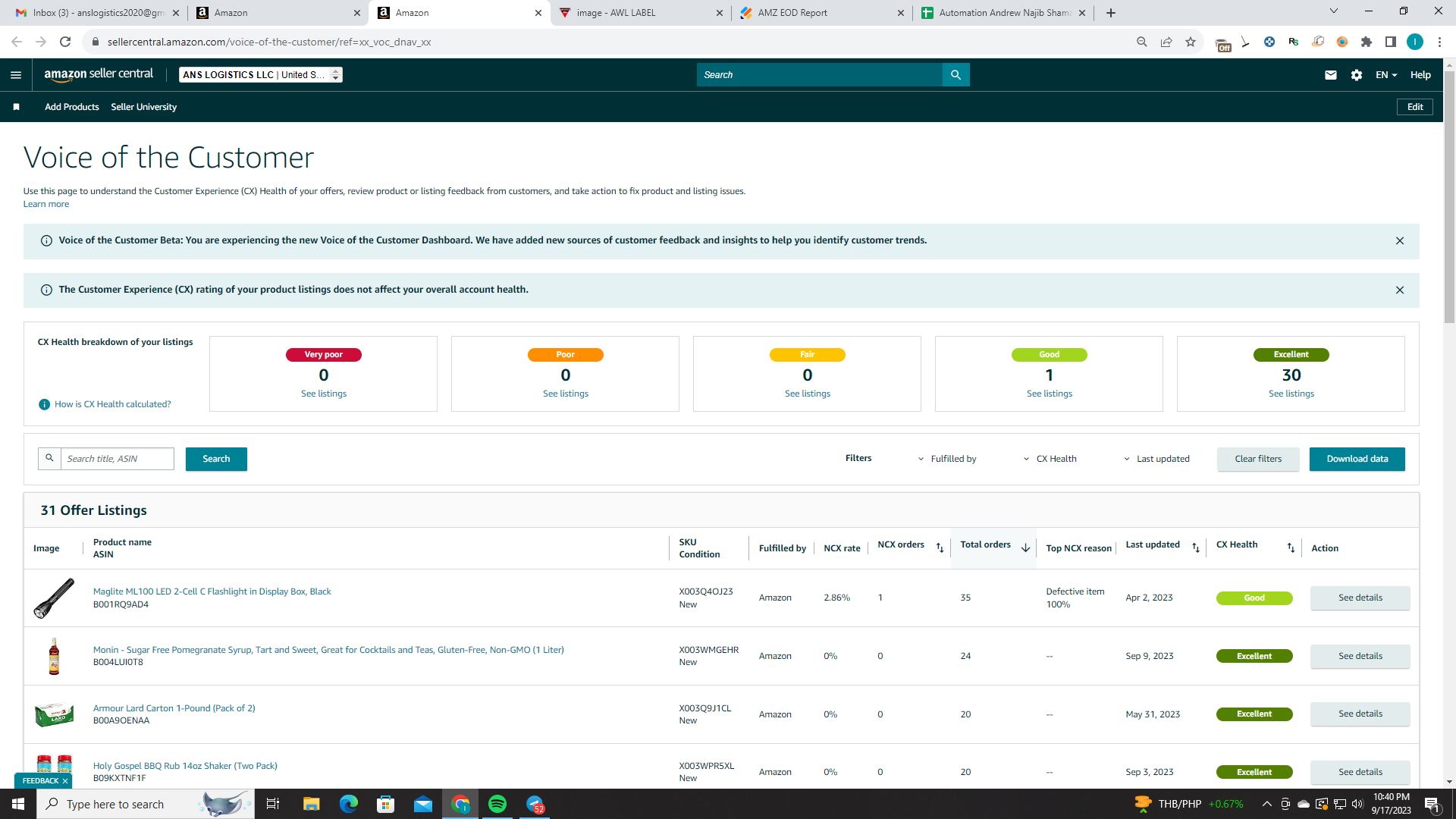Open Add Products in the navigation bar

tap(72, 107)
